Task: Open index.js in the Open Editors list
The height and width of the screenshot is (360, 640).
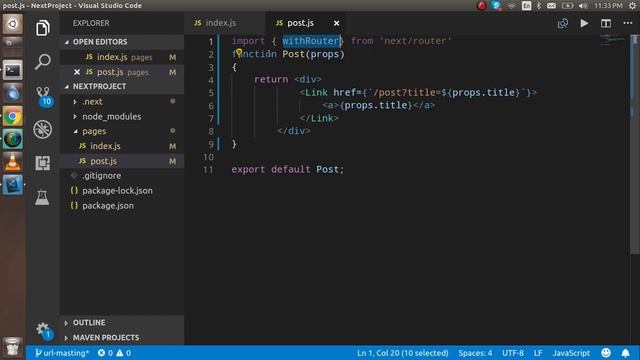Action: 122,57
